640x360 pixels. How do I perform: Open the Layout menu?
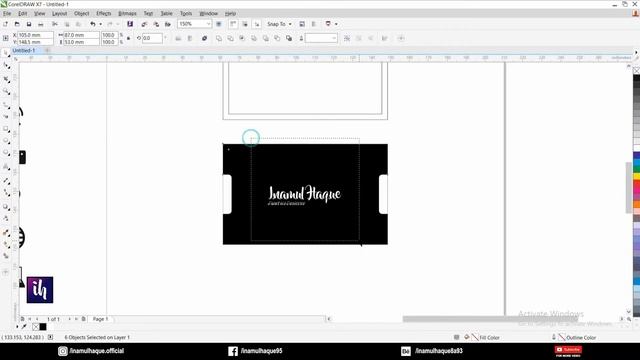[60, 13]
